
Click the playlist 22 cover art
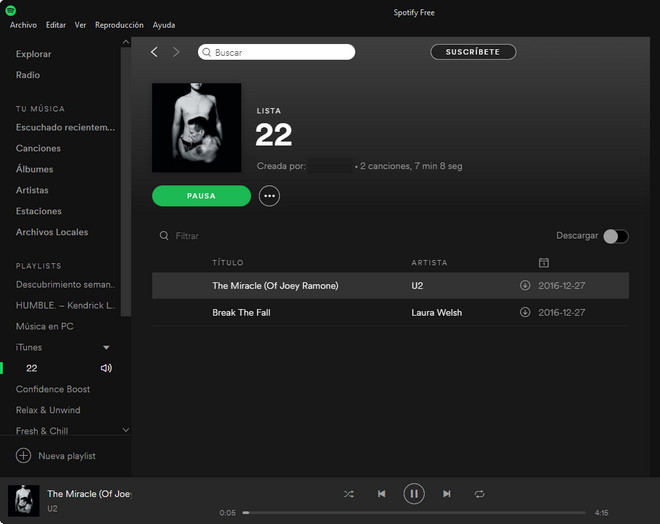197,128
